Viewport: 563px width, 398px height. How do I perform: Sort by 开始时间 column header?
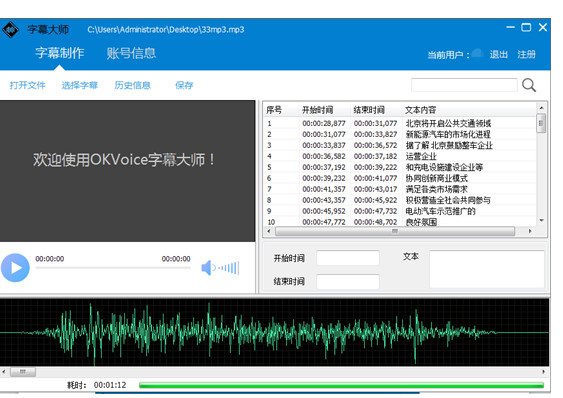[325, 110]
